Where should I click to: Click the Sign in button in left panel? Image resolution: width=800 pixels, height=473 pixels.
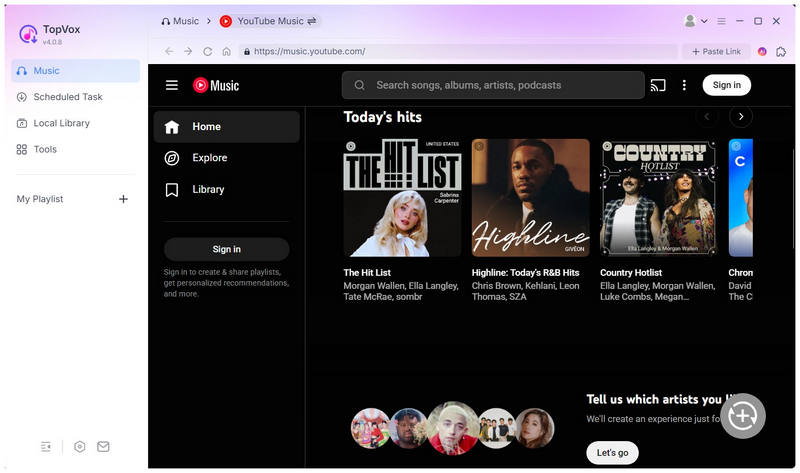click(227, 249)
